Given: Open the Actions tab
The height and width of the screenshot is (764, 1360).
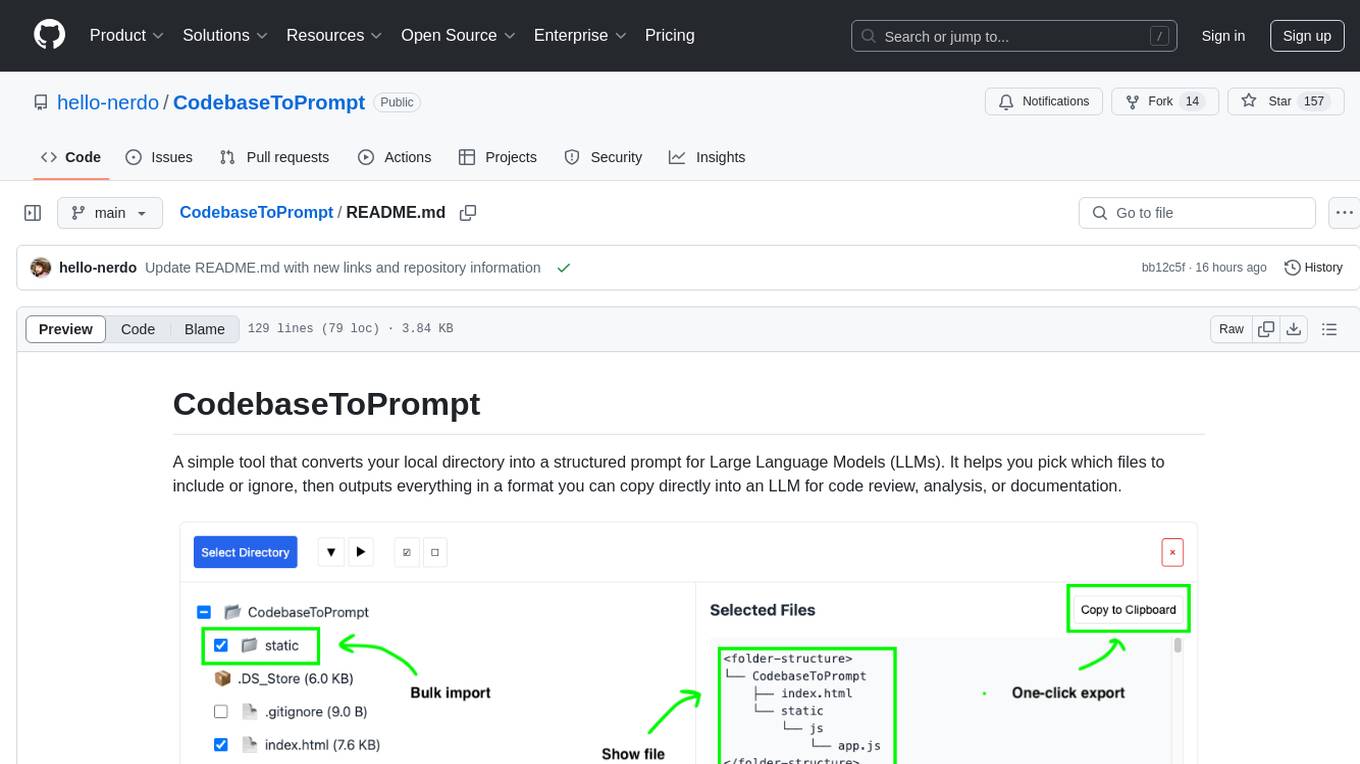Looking at the screenshot, I should 394,157.
